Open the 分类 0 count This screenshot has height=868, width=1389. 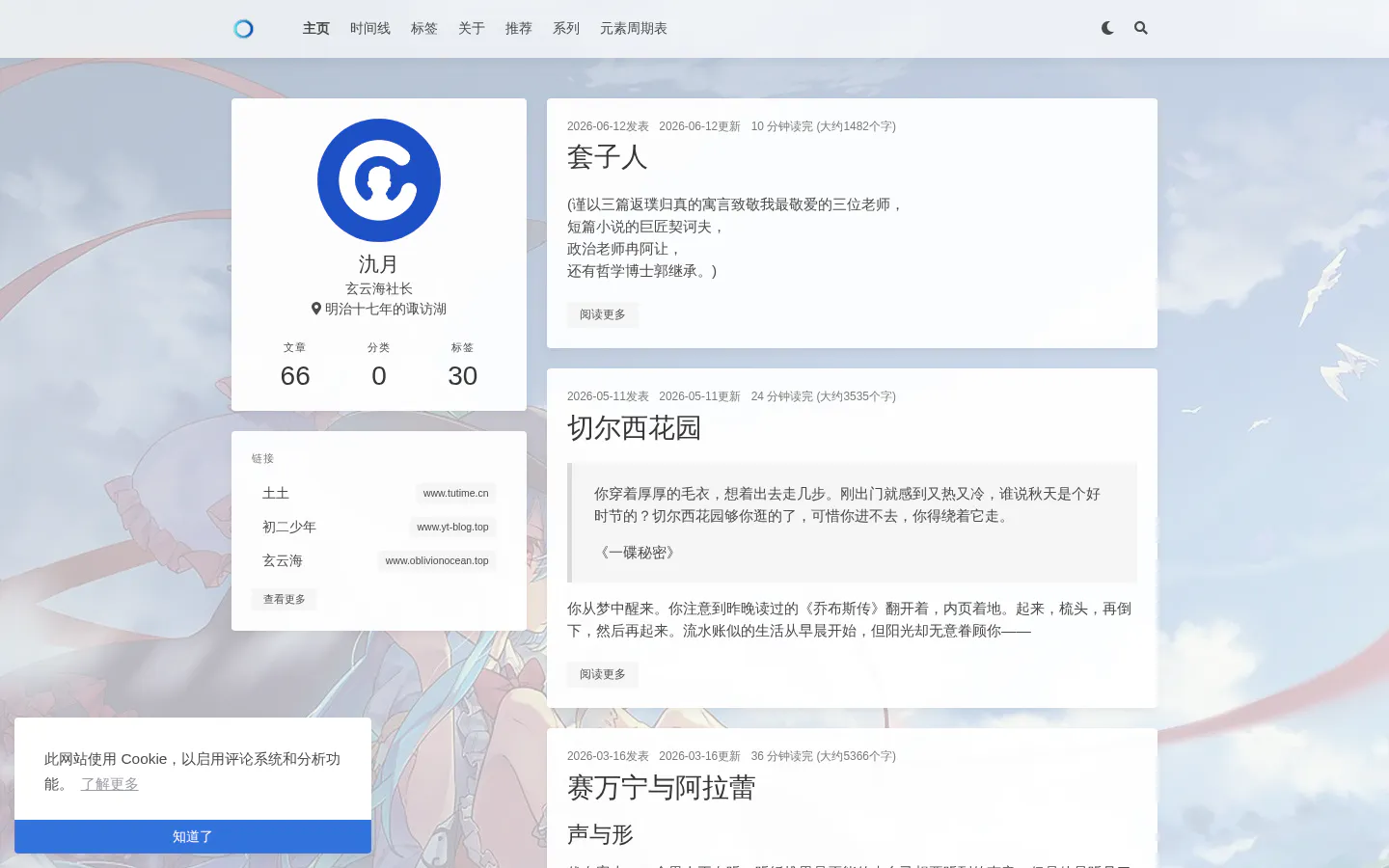point(379,366)
